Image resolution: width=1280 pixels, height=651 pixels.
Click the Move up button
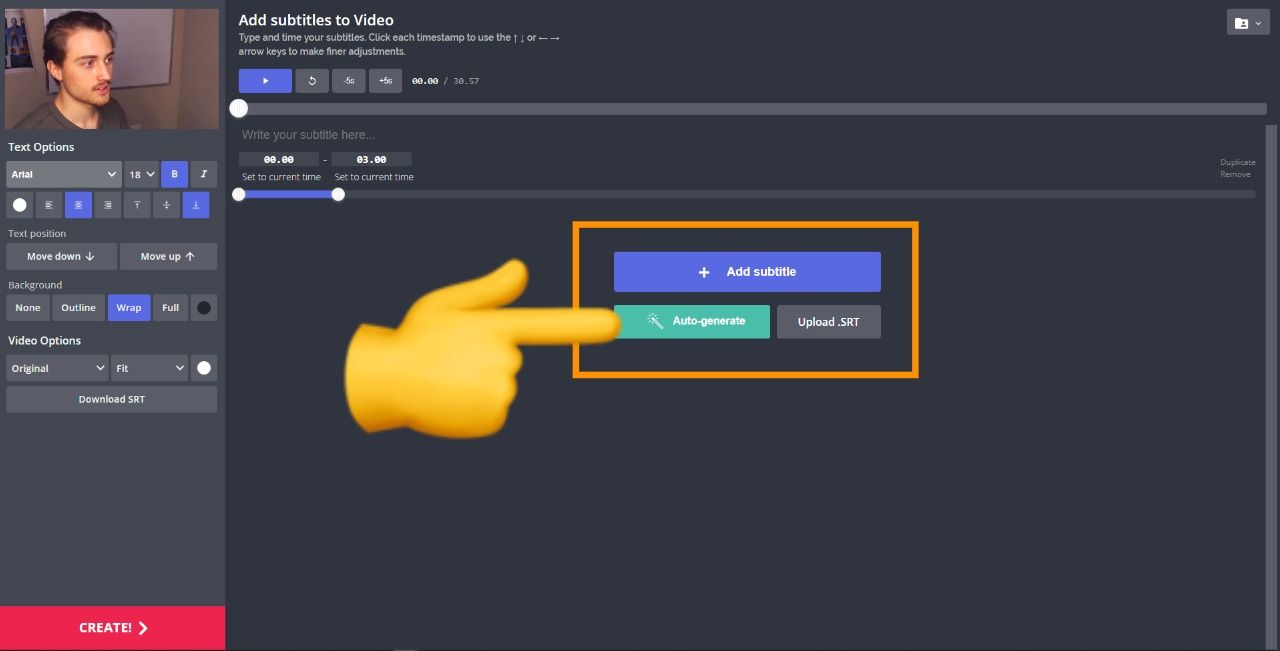[x=168, y=256]
